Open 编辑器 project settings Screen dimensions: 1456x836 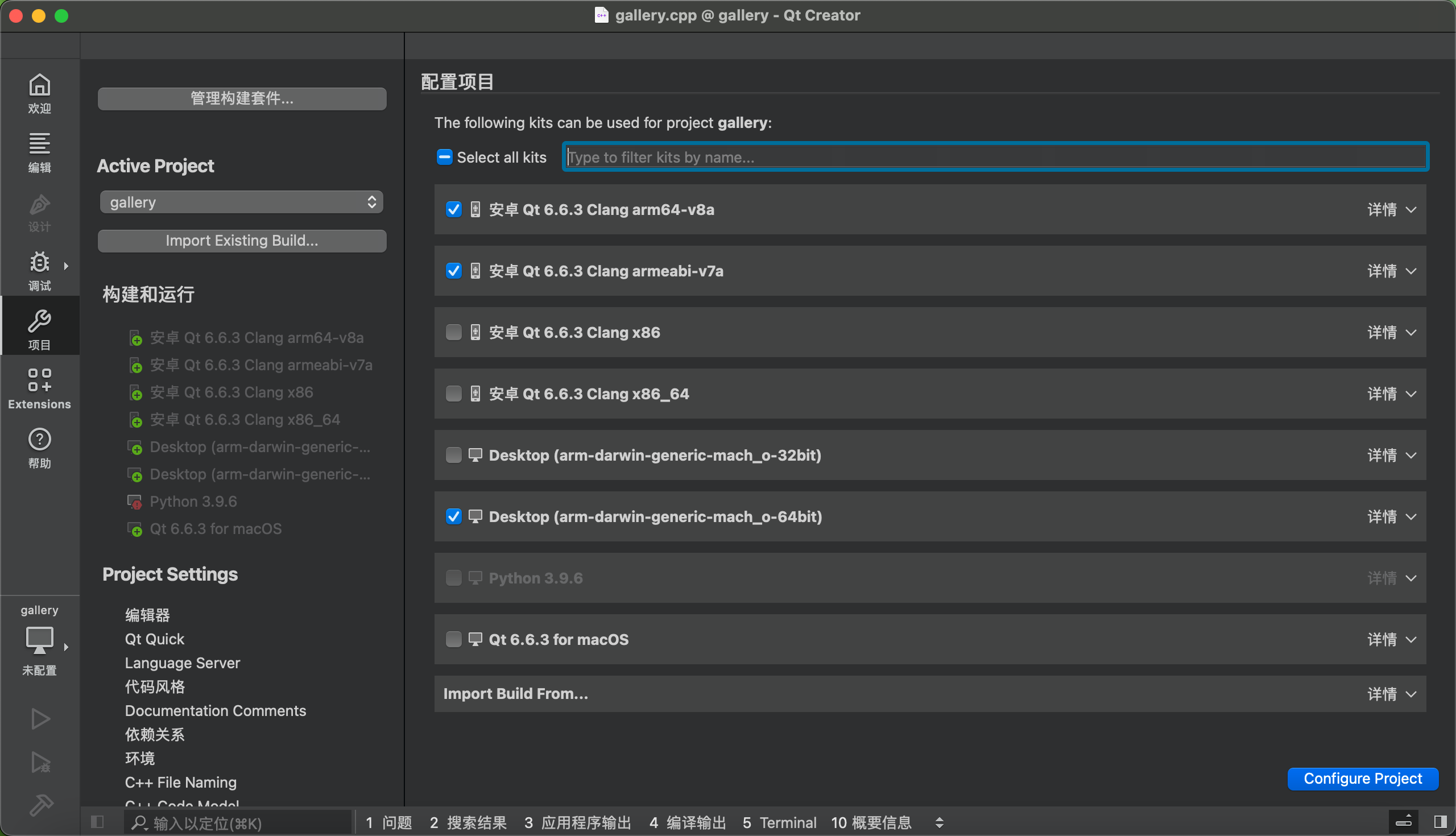147,615
